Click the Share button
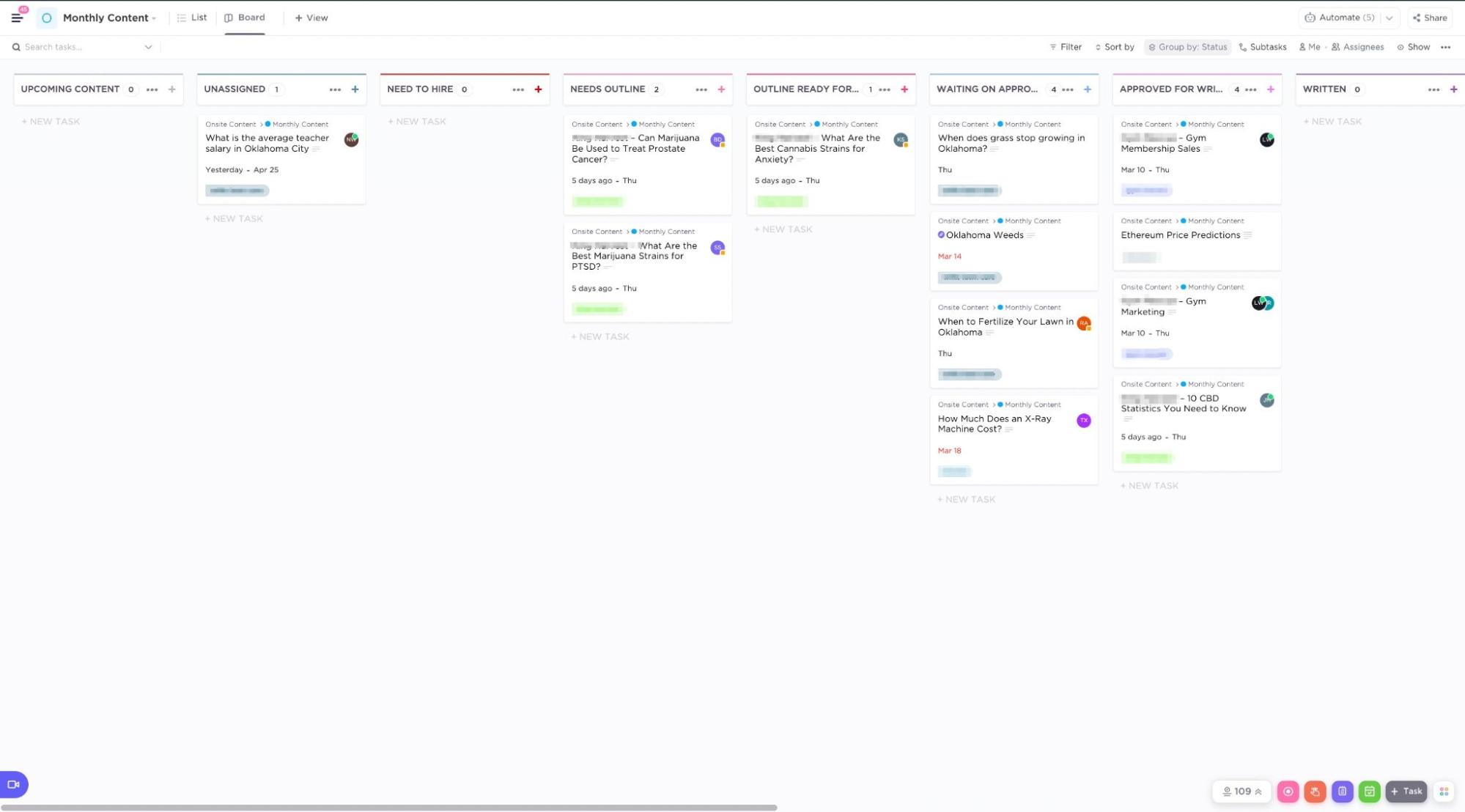1465x812 pixels. click(x=1429, y=18)
